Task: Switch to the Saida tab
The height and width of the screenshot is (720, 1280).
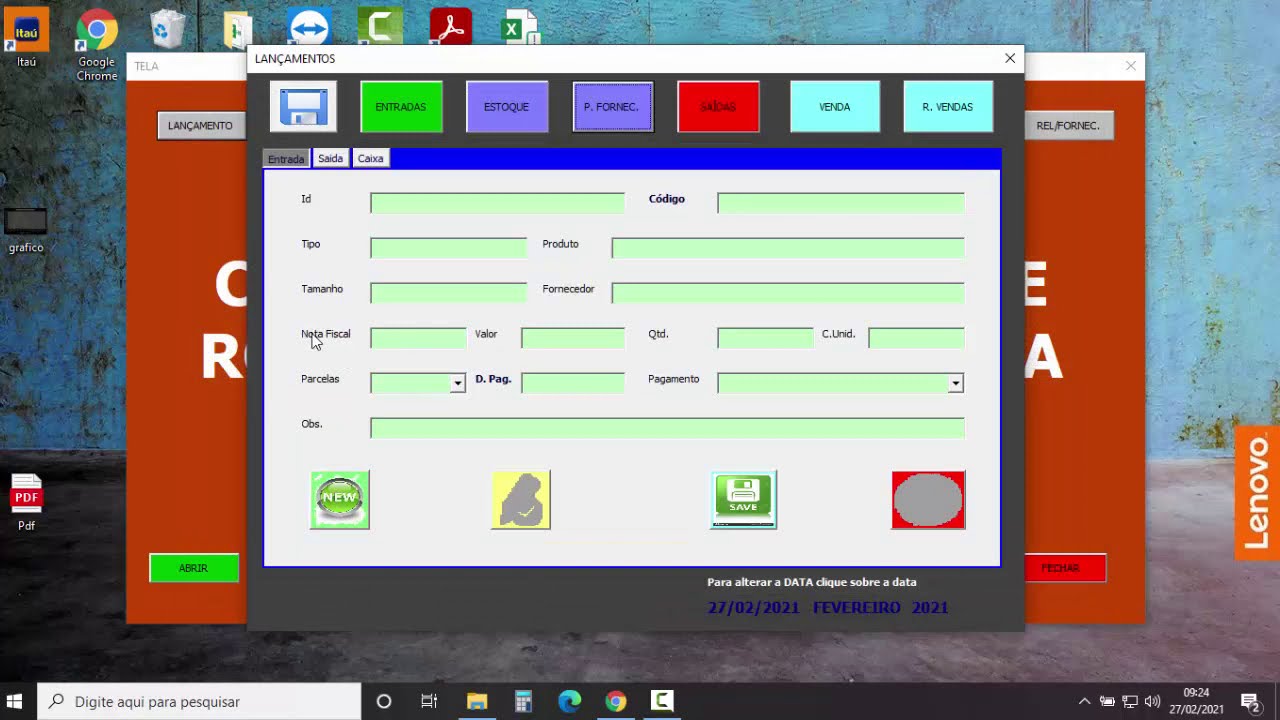Action: tap(330, 158)
